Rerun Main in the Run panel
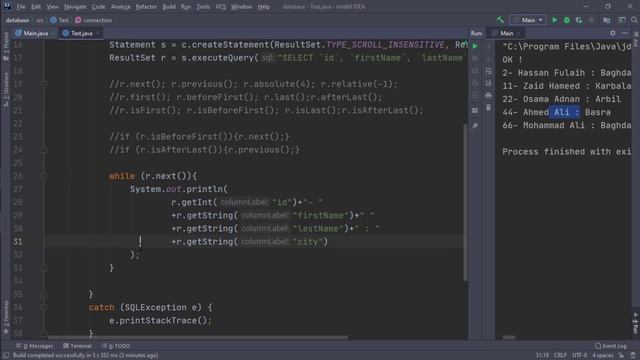 pos(475,47)
